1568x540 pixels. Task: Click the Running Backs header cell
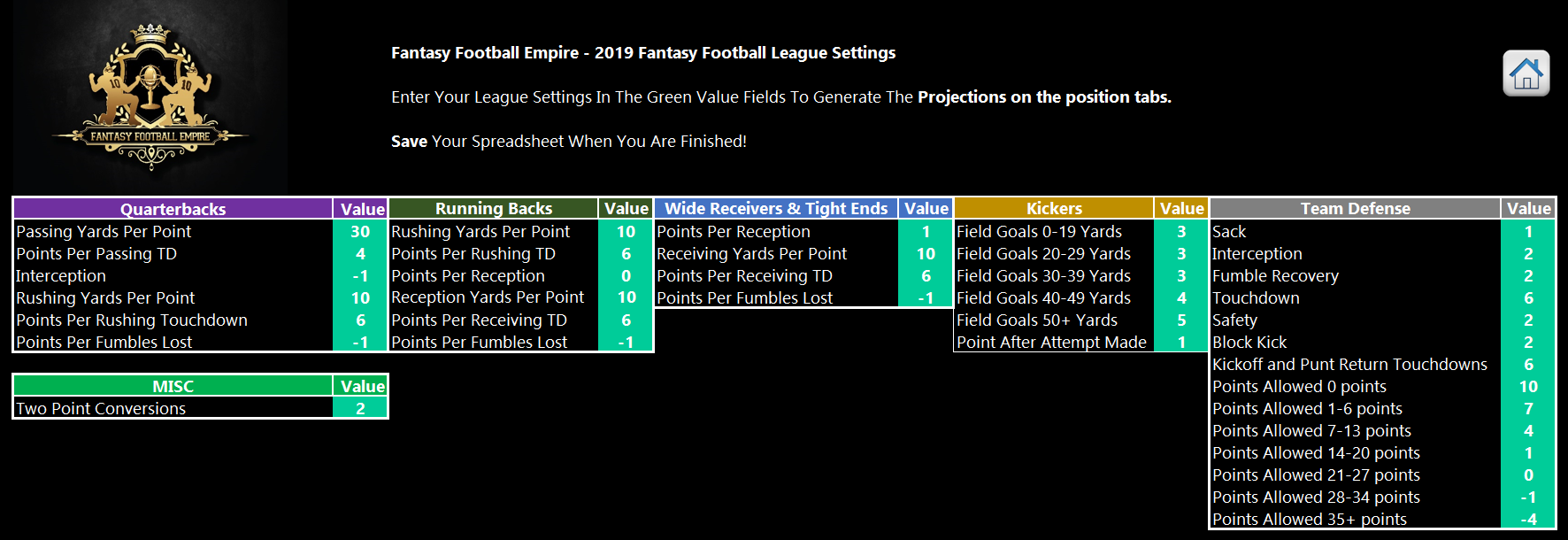[494, 208]
